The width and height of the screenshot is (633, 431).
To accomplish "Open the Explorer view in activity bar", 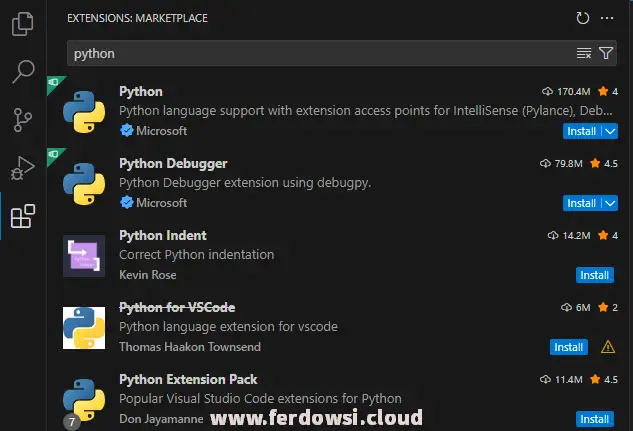I will (23, 24).
